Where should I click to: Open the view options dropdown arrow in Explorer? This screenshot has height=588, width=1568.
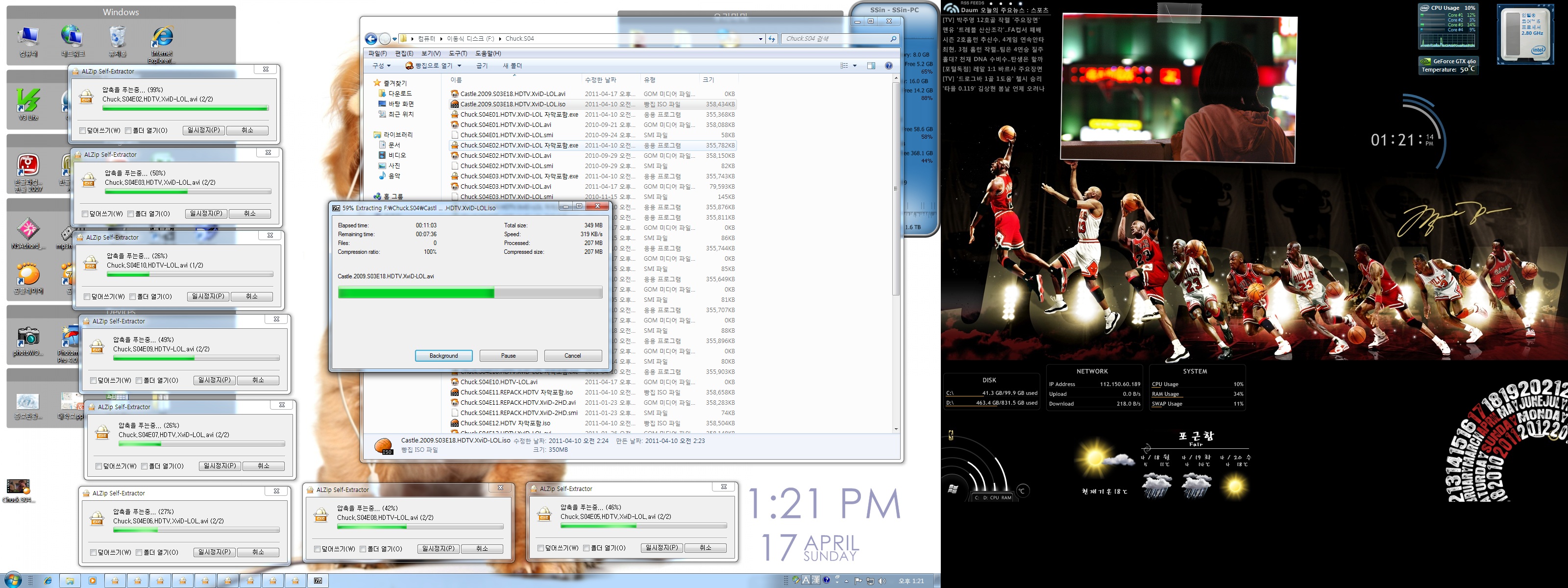(855, 66)
